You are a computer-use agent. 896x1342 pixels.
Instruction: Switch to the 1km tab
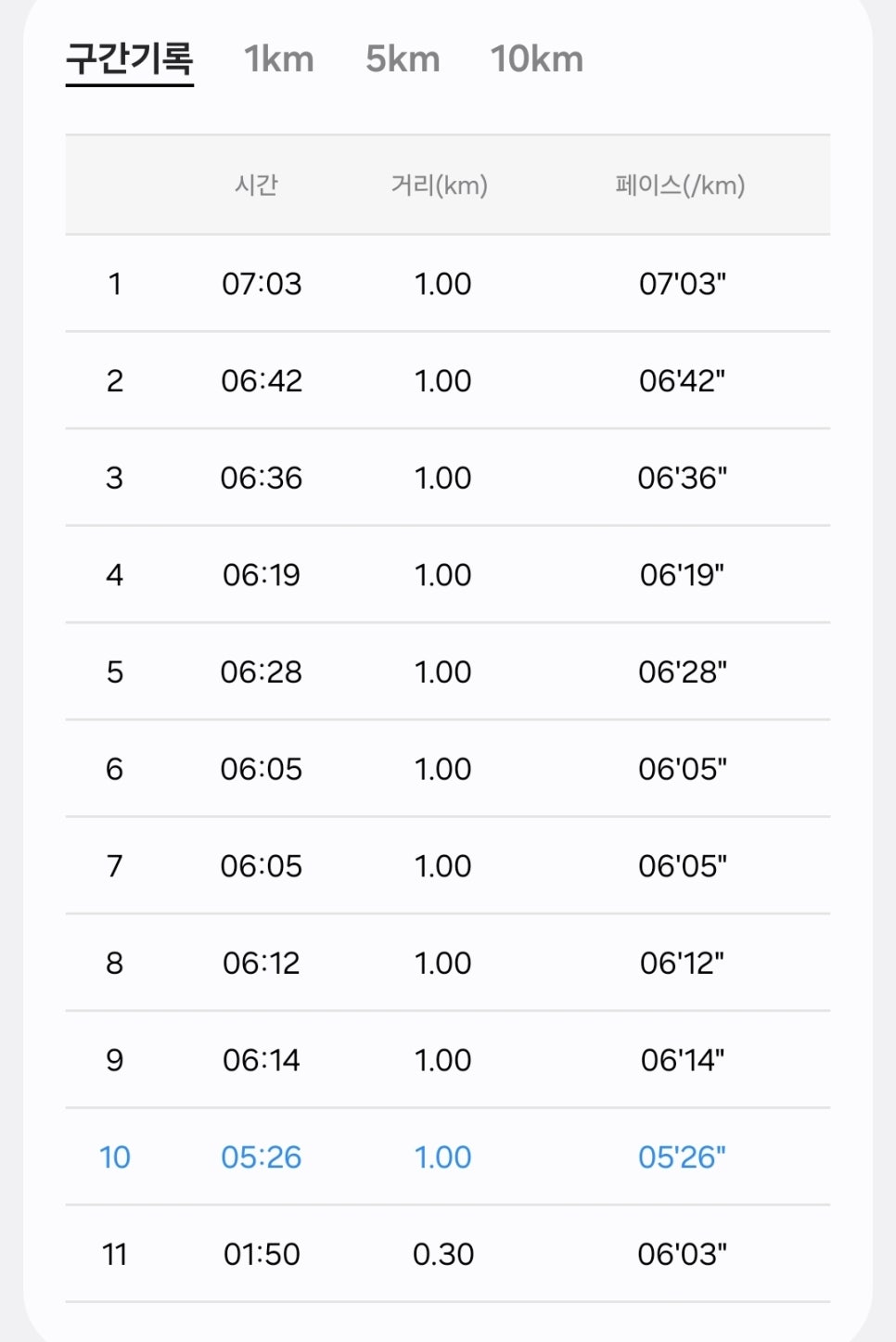(278, 59)
